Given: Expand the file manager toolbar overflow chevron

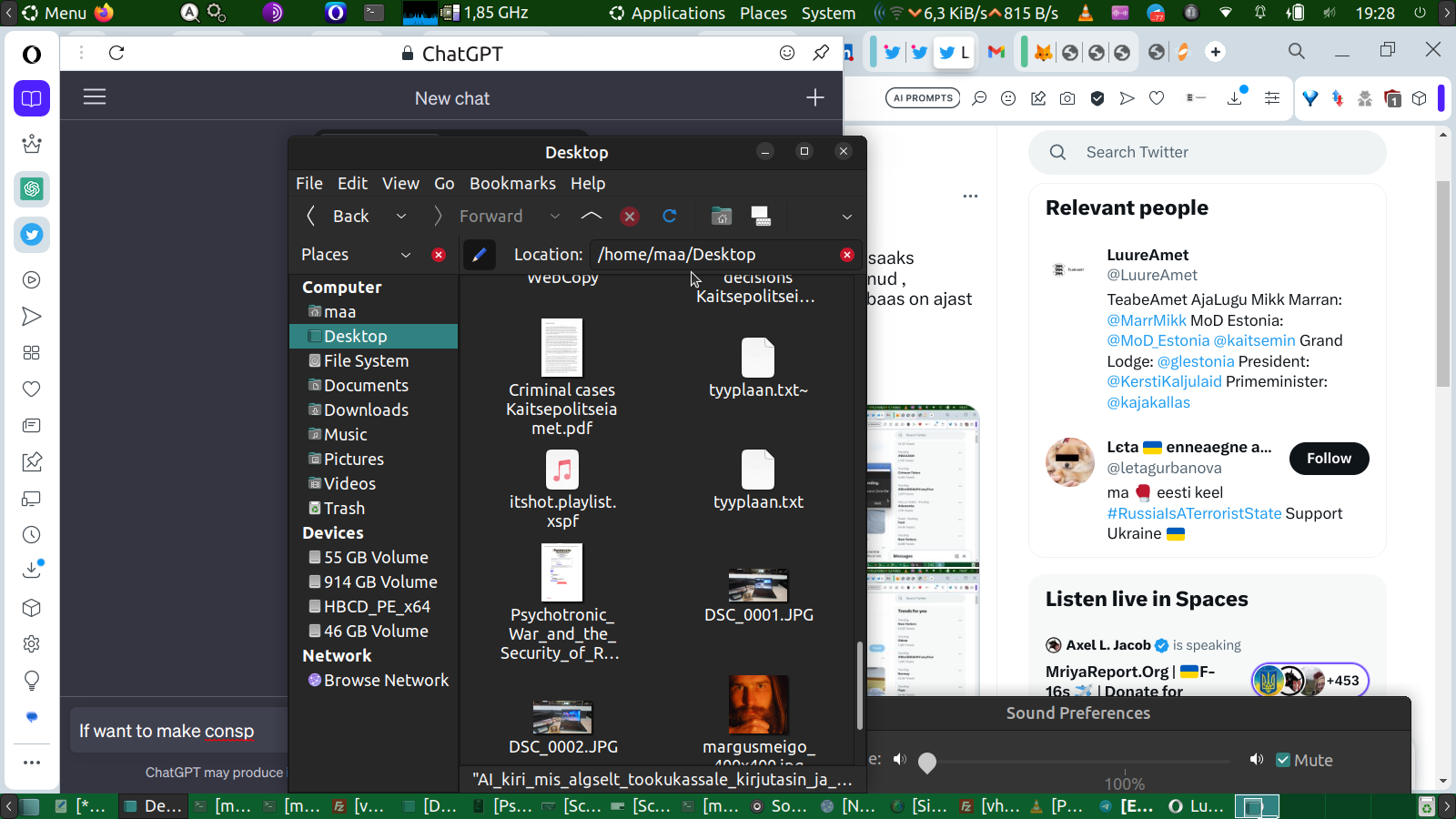Looking at the screenshot, I should pyautogui.click(x=847, y=217).
